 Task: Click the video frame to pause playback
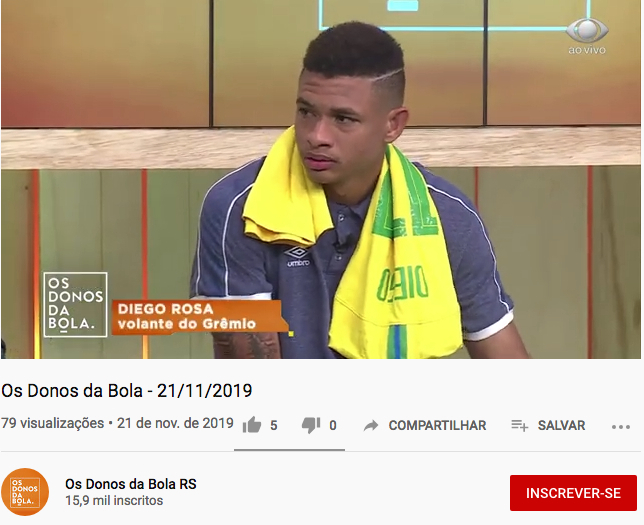pyautogui.click(x=321, y=179)
